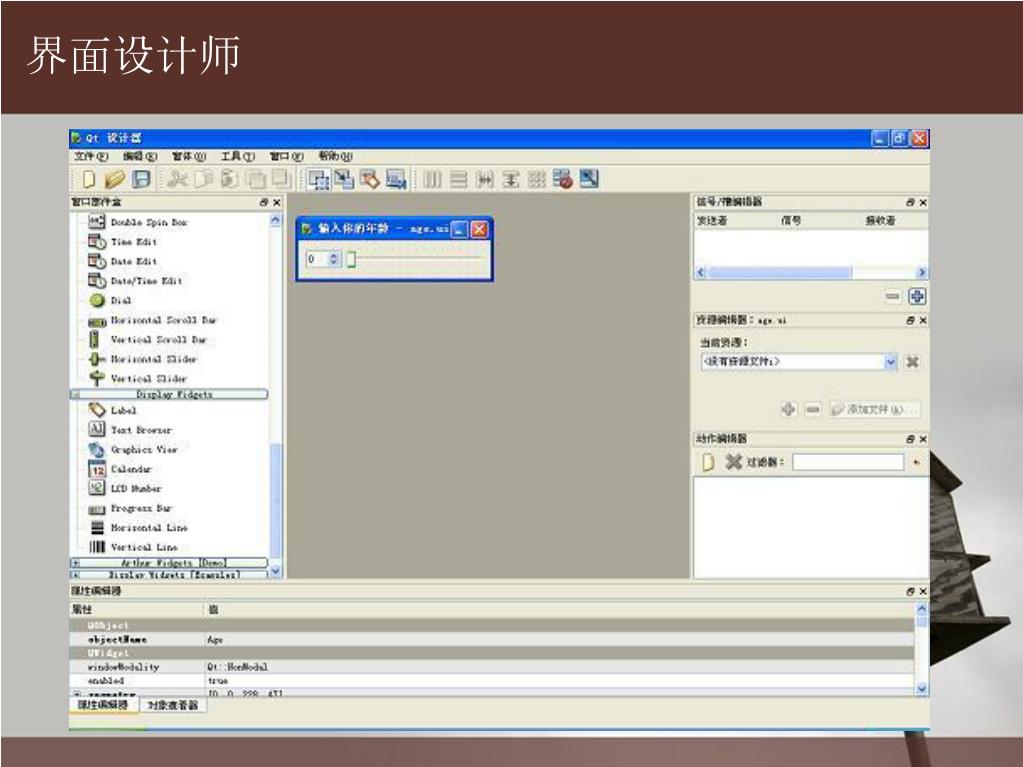Image resolution: width=1023 pixels, height=767 pixels.
Task: Select the Dial widget in widget box
Action: pos(110,300)
